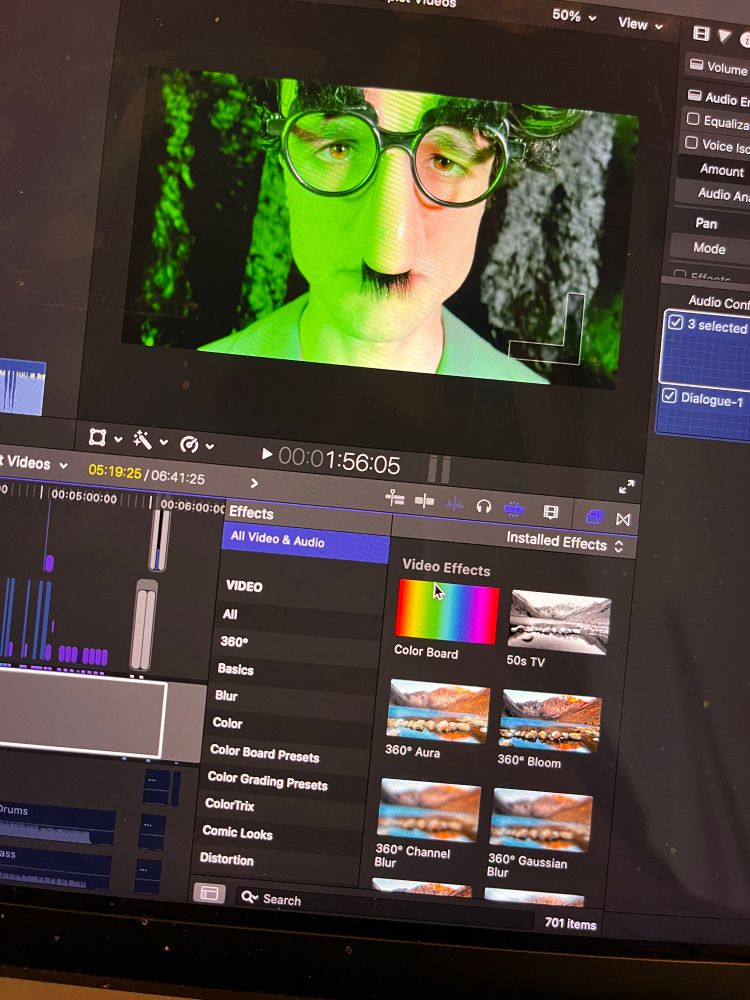Viewport: 750px width, 1000px height.
Task: Open clip appearance filmstrip options
Action: pyautogui.click(x=550, y=512)
